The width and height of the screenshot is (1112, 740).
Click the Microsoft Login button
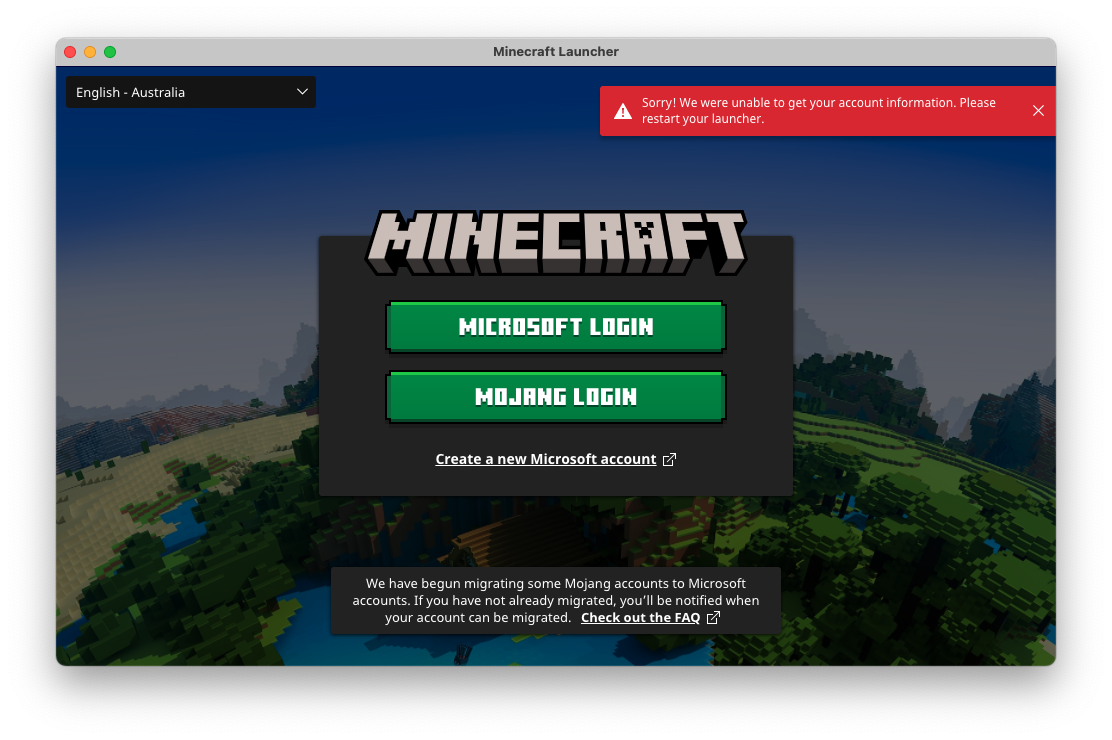coord(555,326)
